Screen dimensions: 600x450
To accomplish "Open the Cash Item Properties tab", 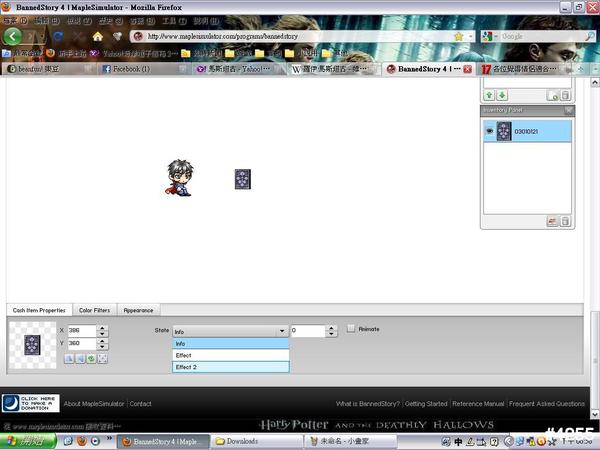I will (x=39, y=310).
